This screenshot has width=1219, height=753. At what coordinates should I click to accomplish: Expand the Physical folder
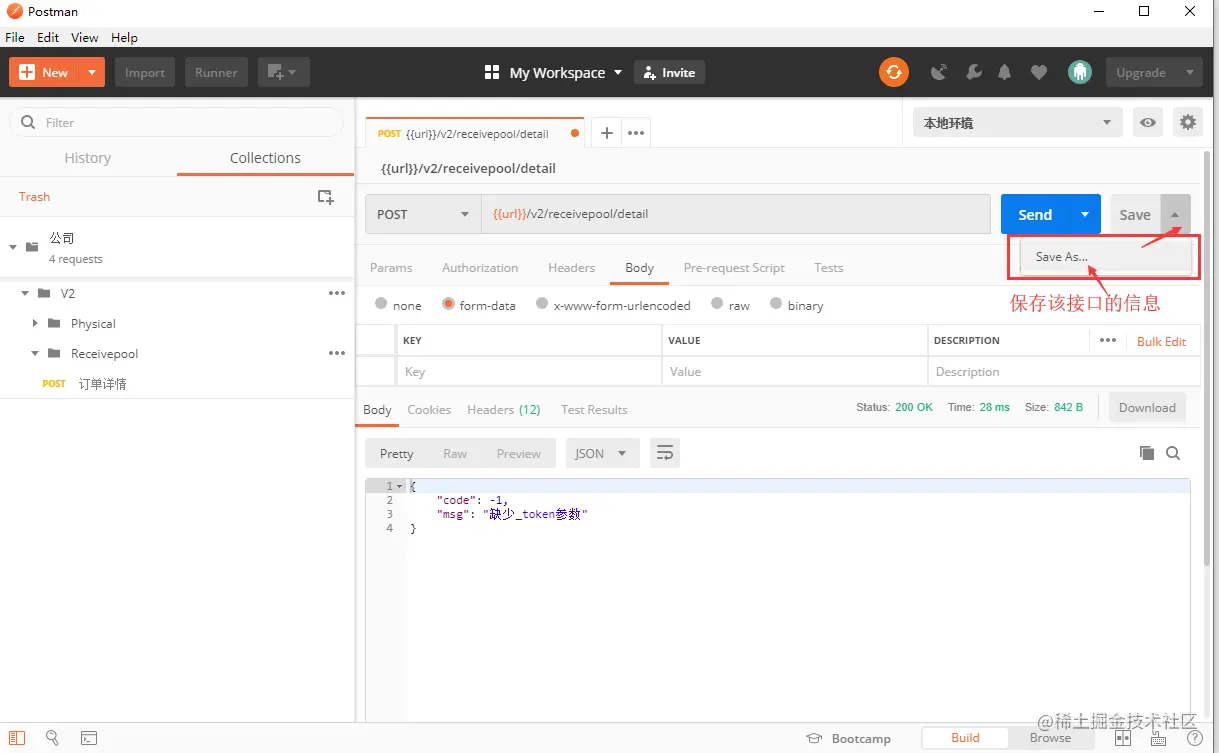[x=35, y=323]
